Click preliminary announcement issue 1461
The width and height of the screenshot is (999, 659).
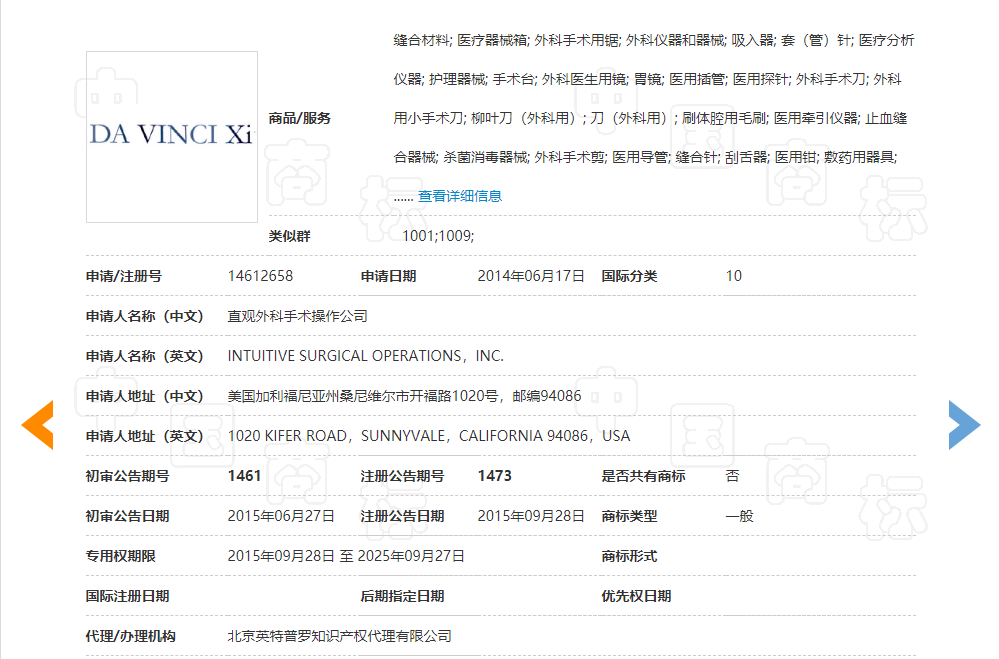tap(245, 476)
